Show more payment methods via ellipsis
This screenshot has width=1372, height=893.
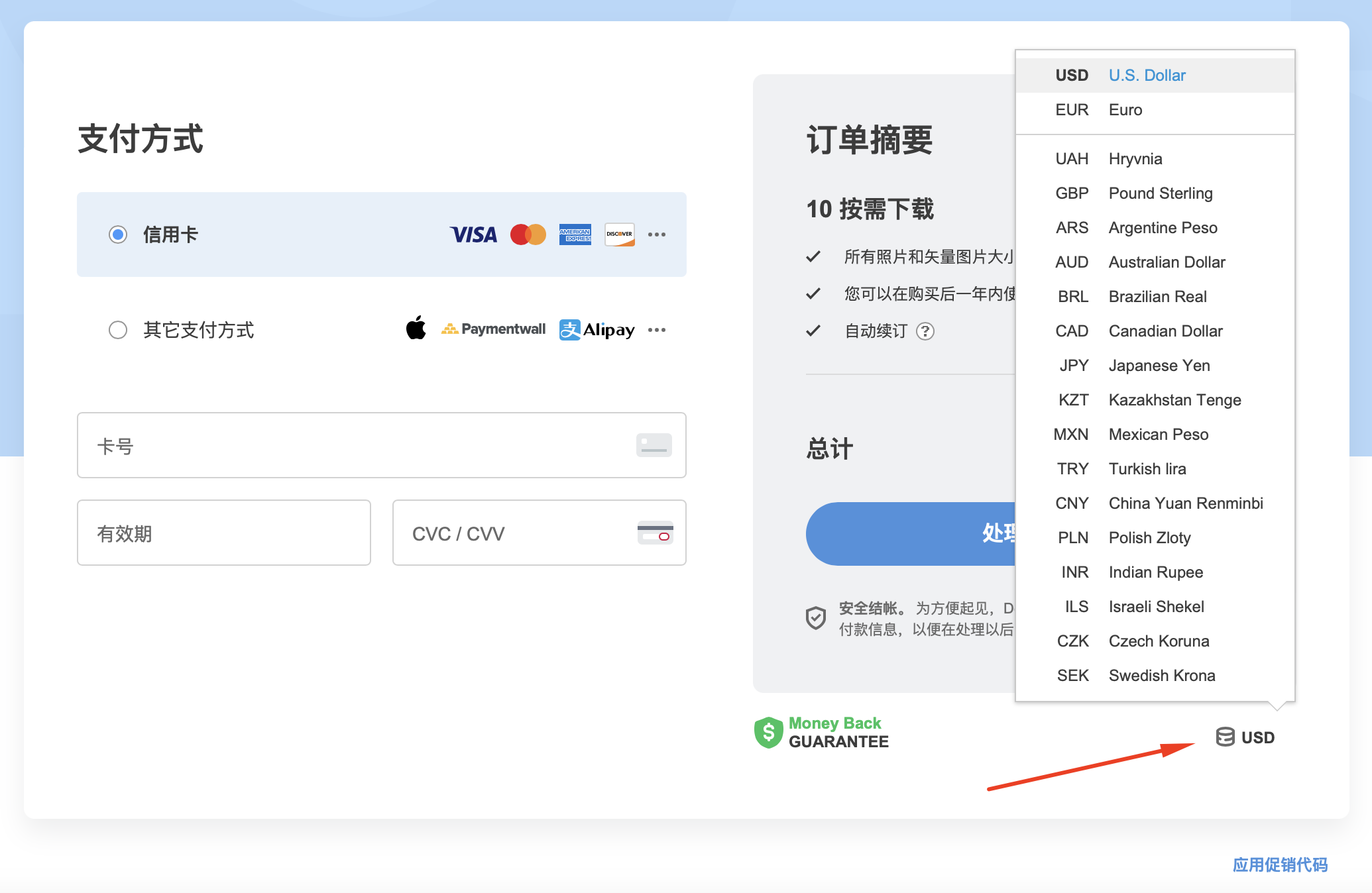click(x=657, y=329)
